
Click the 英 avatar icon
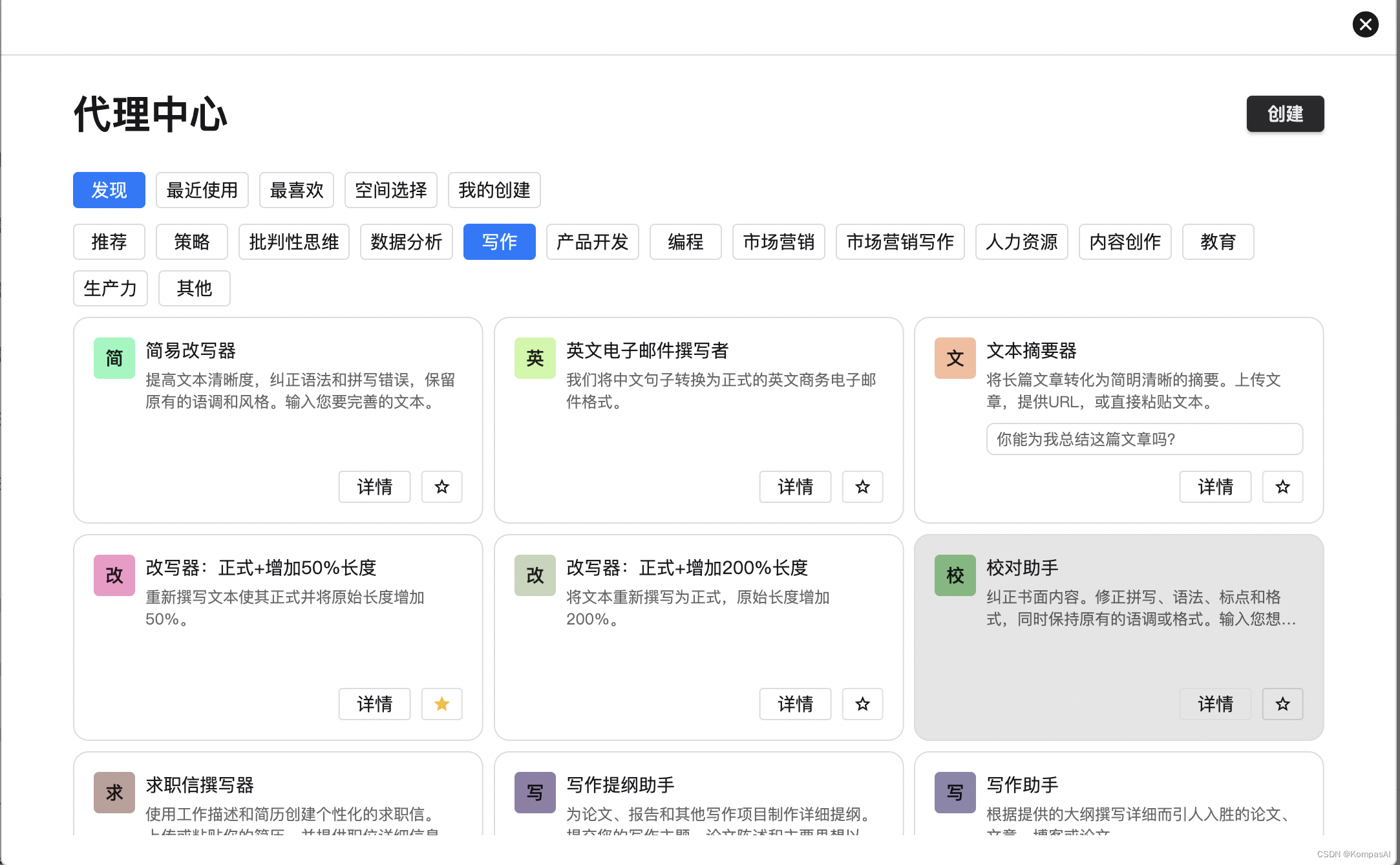tap(535, 358)
